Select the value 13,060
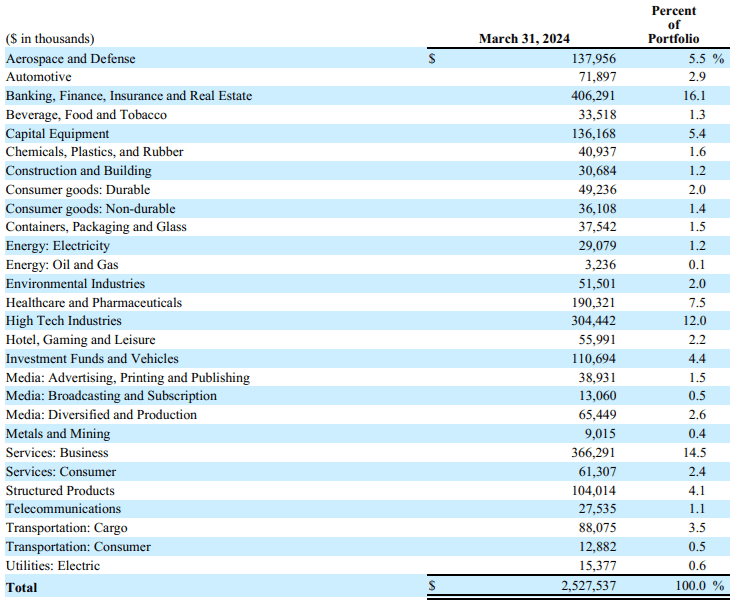 (x=597, y=396)
